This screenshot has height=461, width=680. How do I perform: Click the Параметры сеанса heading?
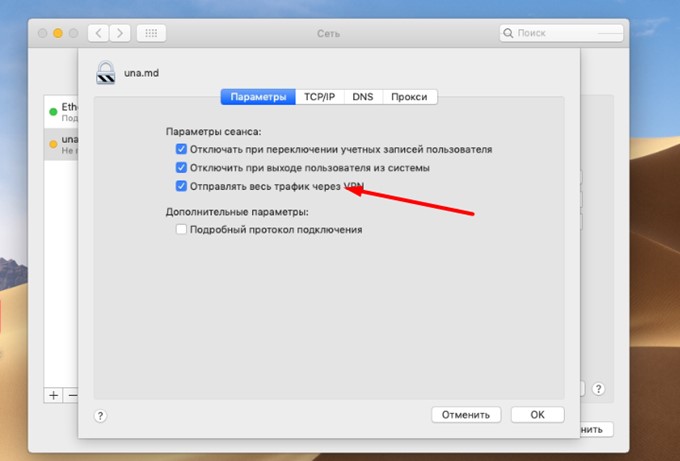pos(213,131)
